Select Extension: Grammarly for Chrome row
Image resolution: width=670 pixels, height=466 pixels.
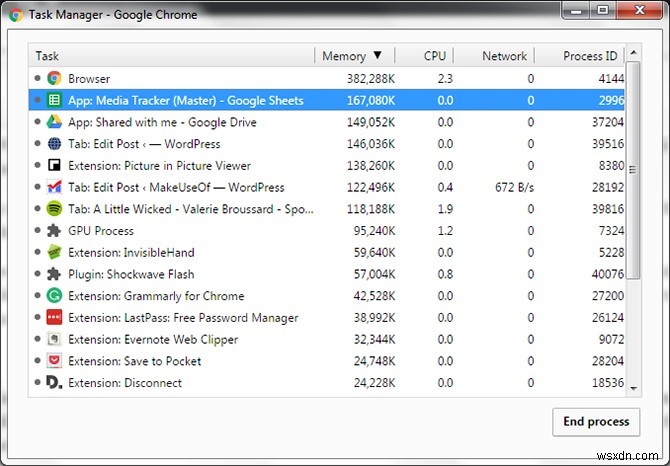326,296
